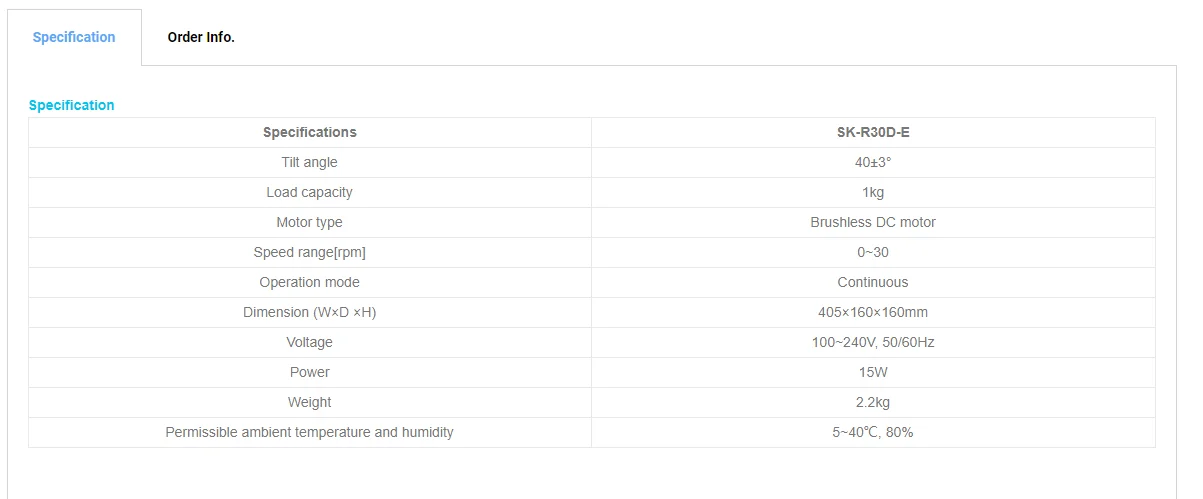Image resolution: width=1203 pixels, height=499 pixels.
Task: Click the Speed range[rpm] label
Action: tap(309, 252)
